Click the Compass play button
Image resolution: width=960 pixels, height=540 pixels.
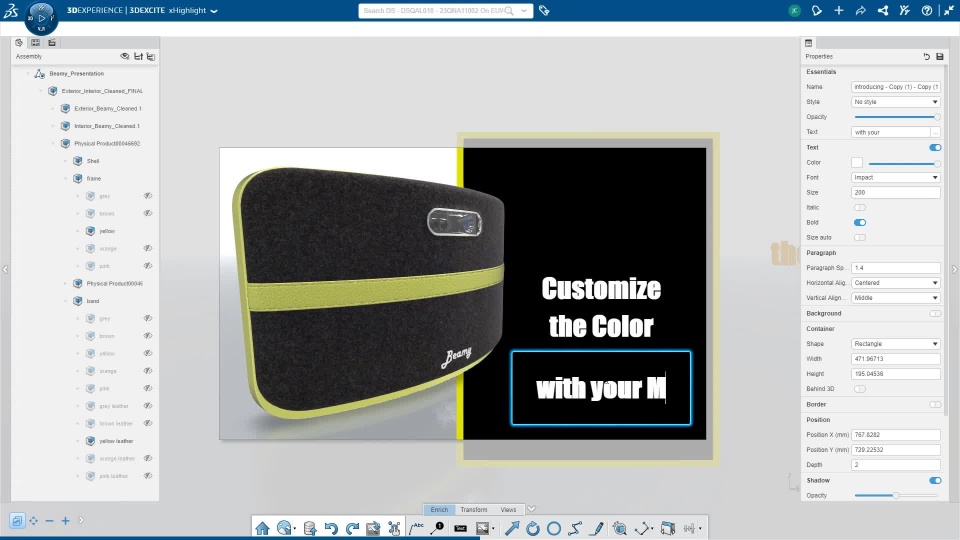(42, 18)
